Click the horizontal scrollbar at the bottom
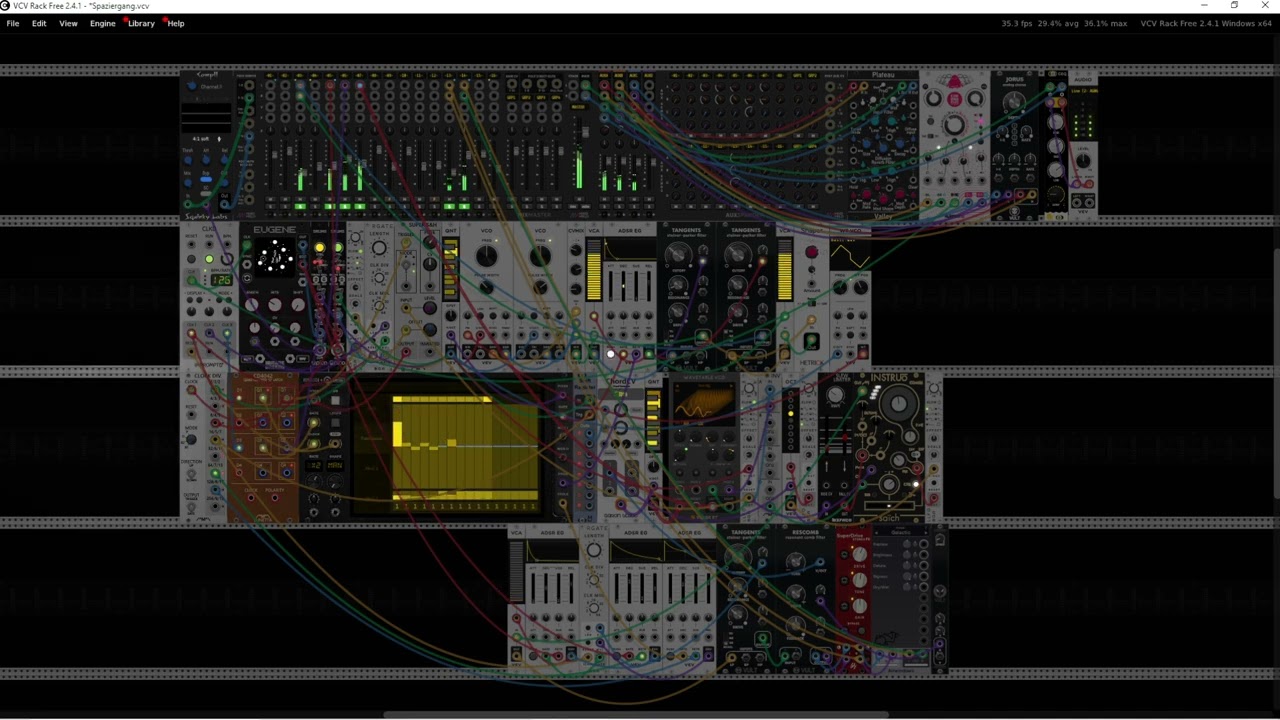Image resolution: width=1280 pixels, height=720 pixels. (x=637, y=715)
